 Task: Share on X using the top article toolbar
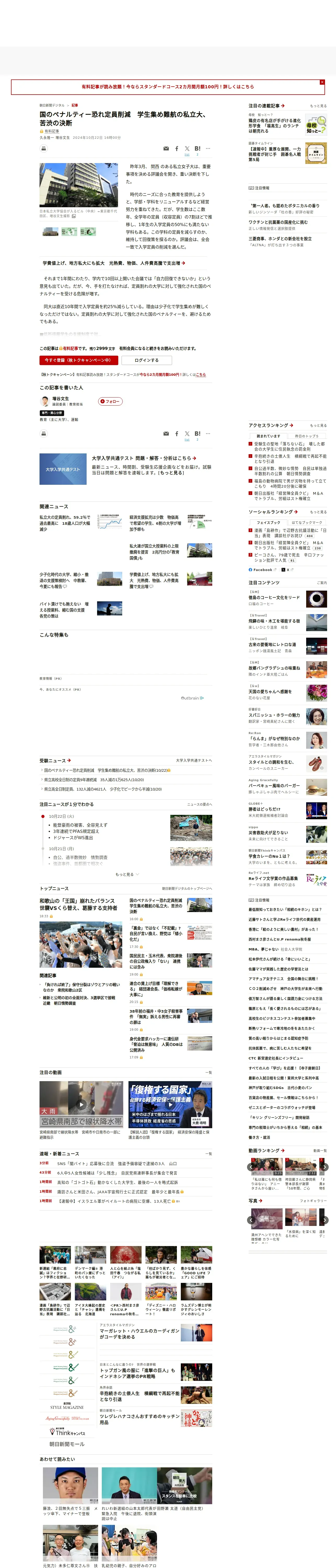[187, 148]
